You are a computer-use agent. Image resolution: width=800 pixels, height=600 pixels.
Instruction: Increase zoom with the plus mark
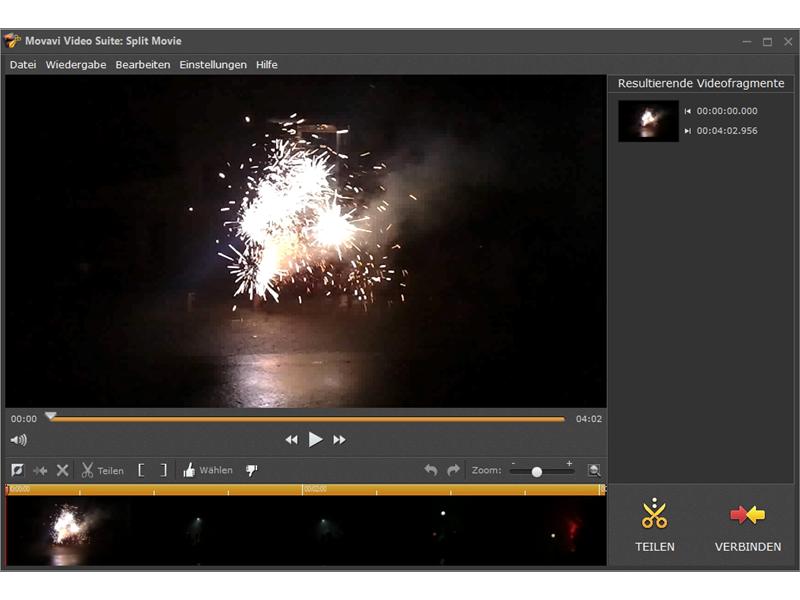569,463
